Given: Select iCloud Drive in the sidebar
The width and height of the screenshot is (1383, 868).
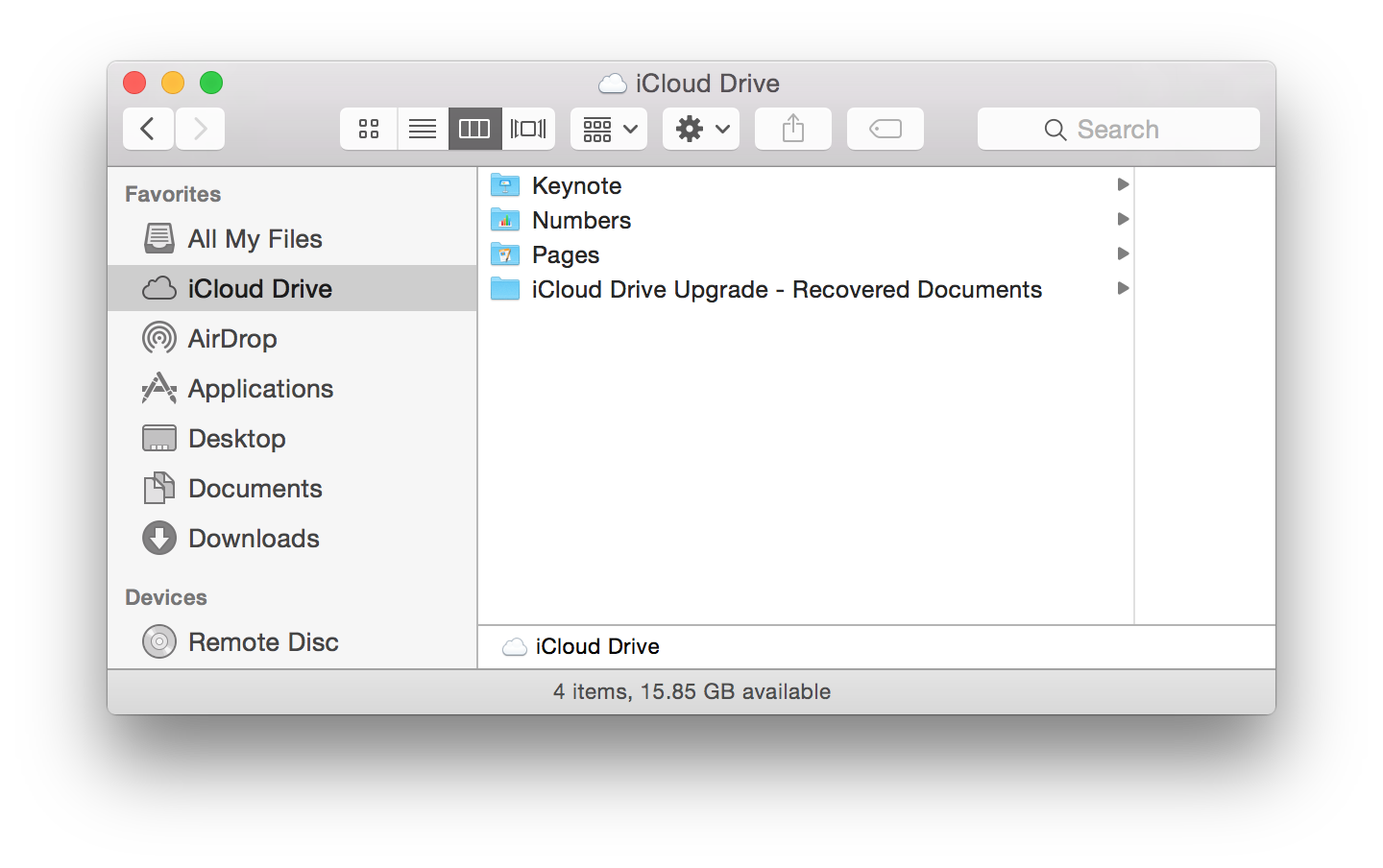Looking at the screenshot, I should coord(292,288).
